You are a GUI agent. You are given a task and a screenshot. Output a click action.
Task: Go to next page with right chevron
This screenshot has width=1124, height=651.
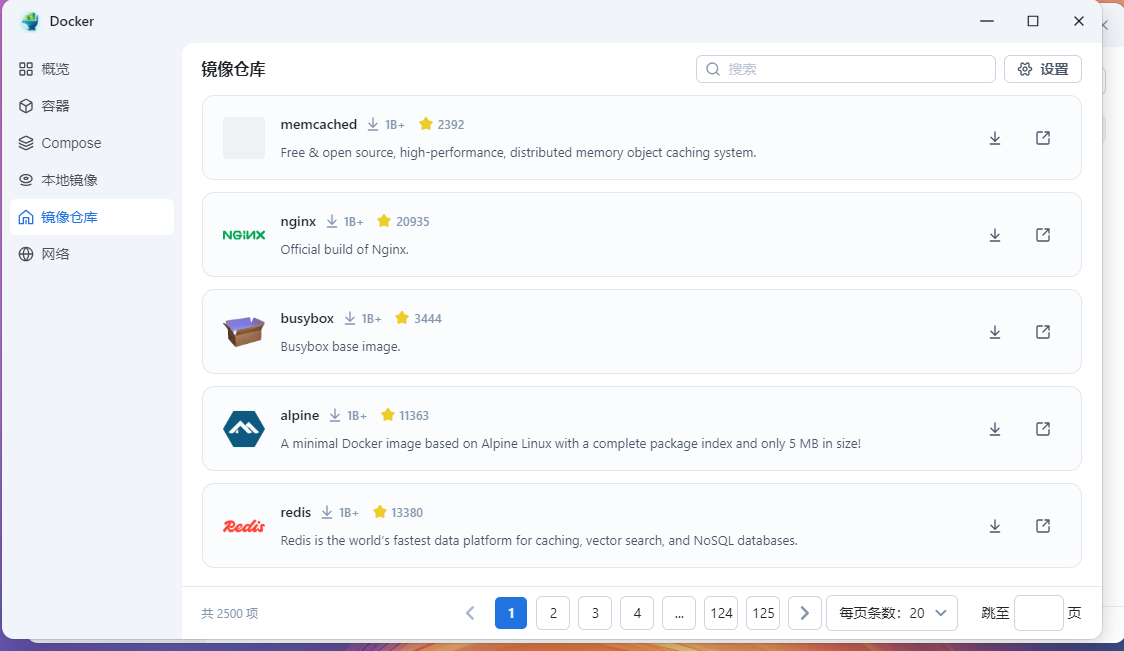point(805,613)
